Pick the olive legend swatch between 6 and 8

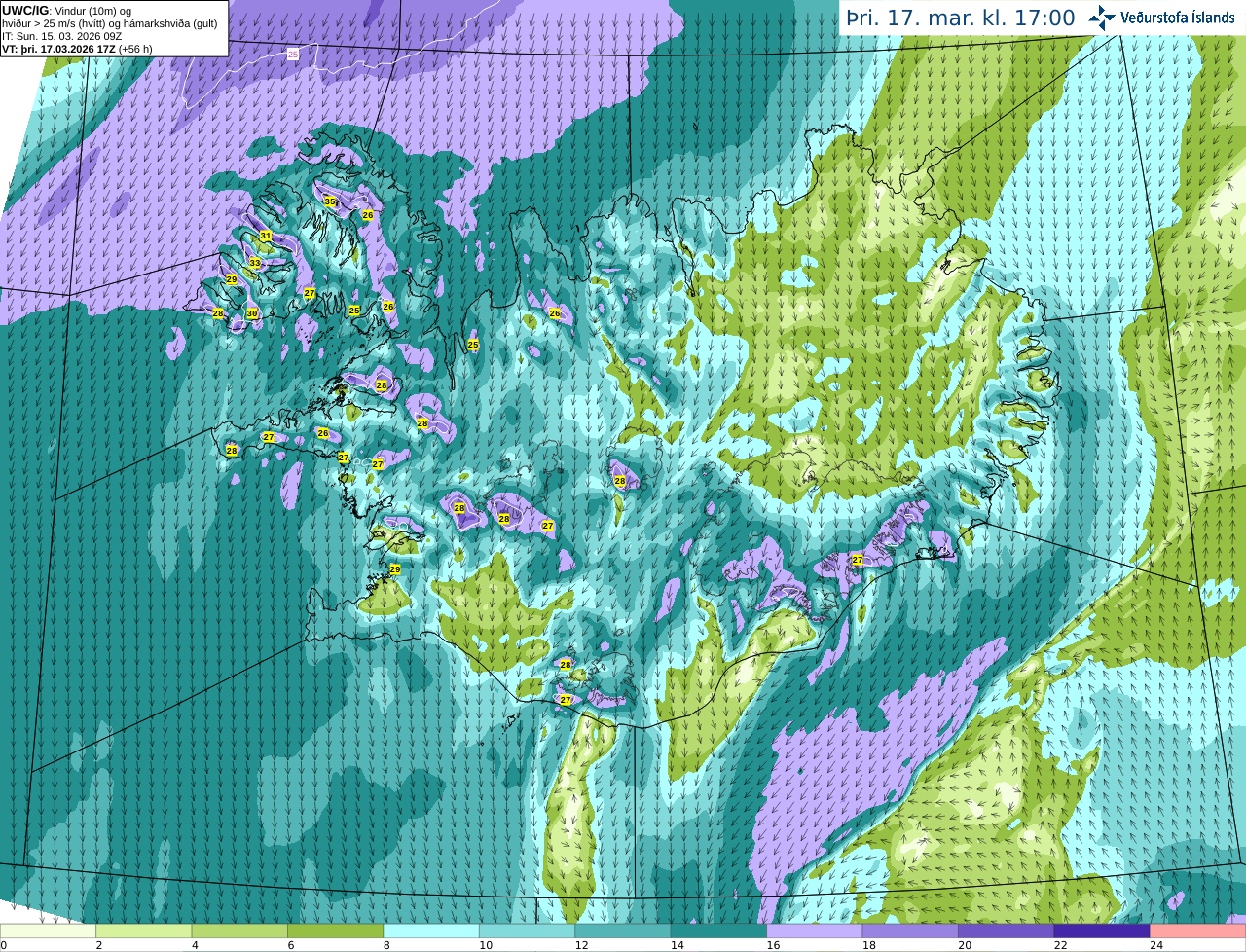(x=335, y=931)
